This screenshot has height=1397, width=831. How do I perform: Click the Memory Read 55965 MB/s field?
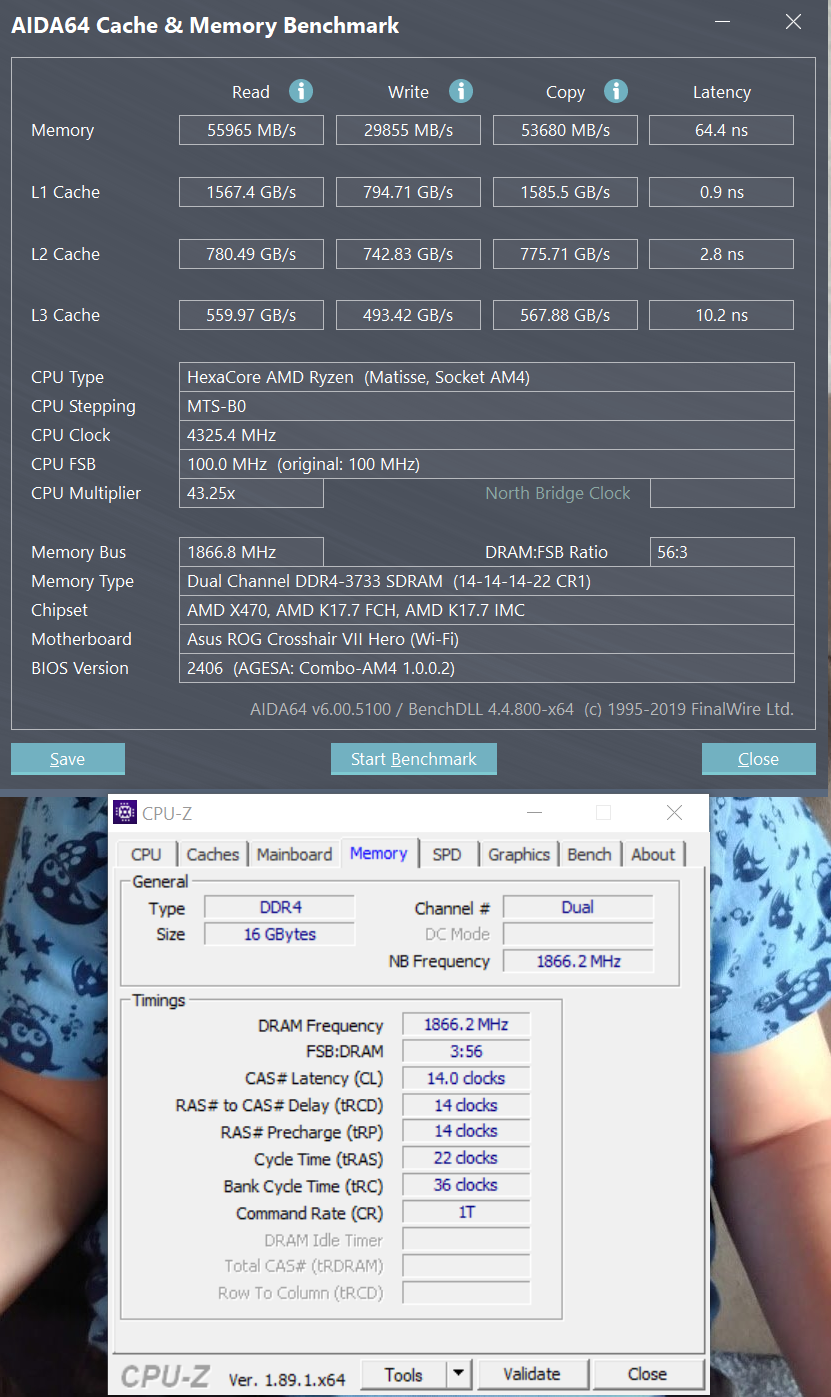tap(251, 130)
